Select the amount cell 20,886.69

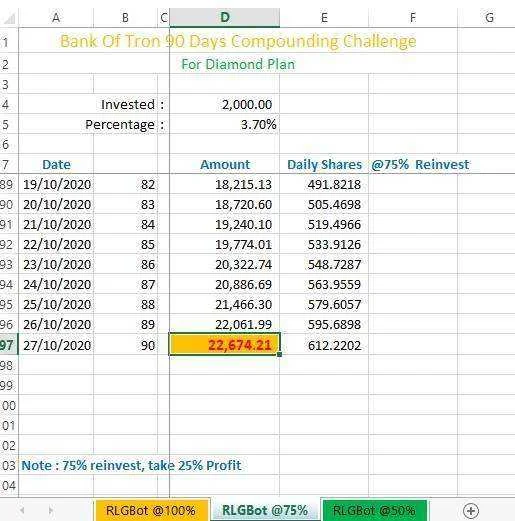tap(225, 284)
